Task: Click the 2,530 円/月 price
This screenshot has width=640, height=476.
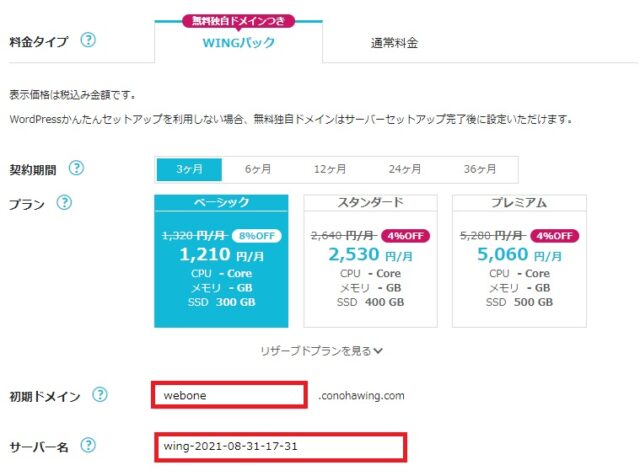Action: (x=371, y=255)
